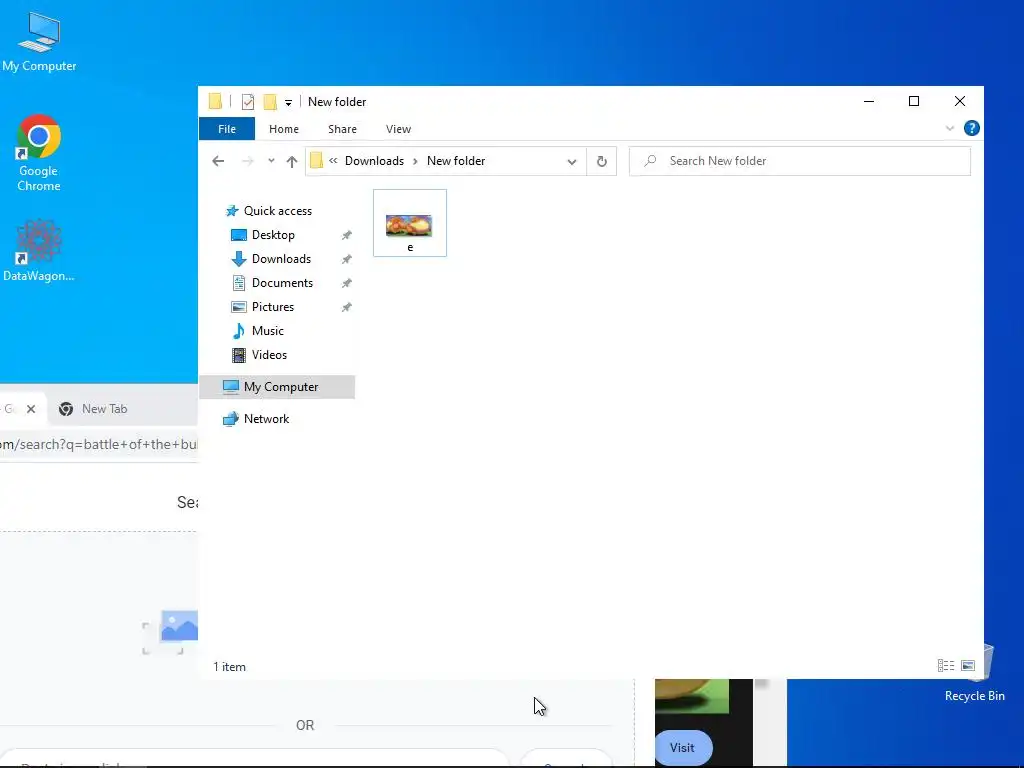Click the pin icon beside Pictures
The height and width of the screenshot is (768, 1024).
click(x=347, y=307)
